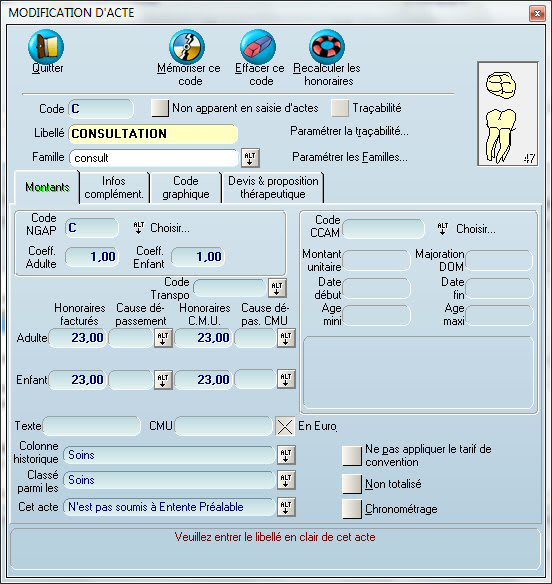
Task: Open the ALT list for Enfant Cause dépas. CMU
Action: (286, 380)
